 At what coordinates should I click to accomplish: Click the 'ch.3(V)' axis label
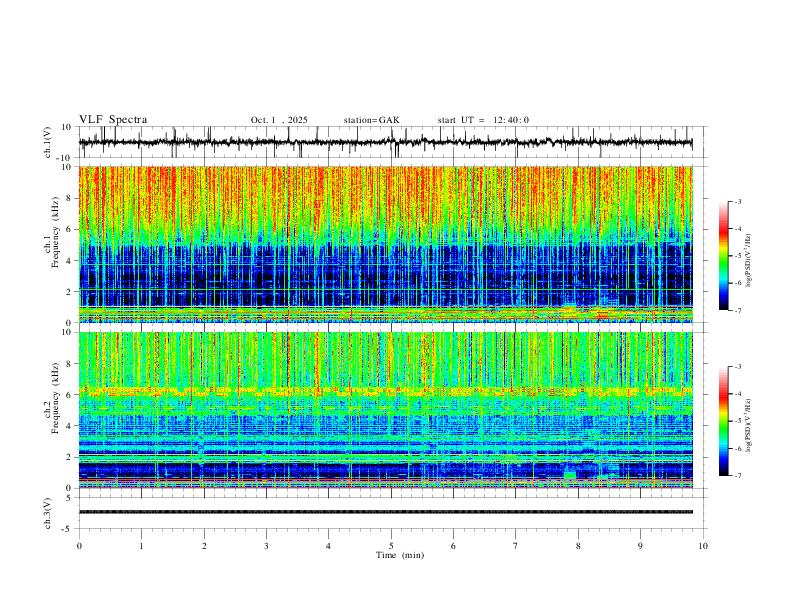click(48, 513)
